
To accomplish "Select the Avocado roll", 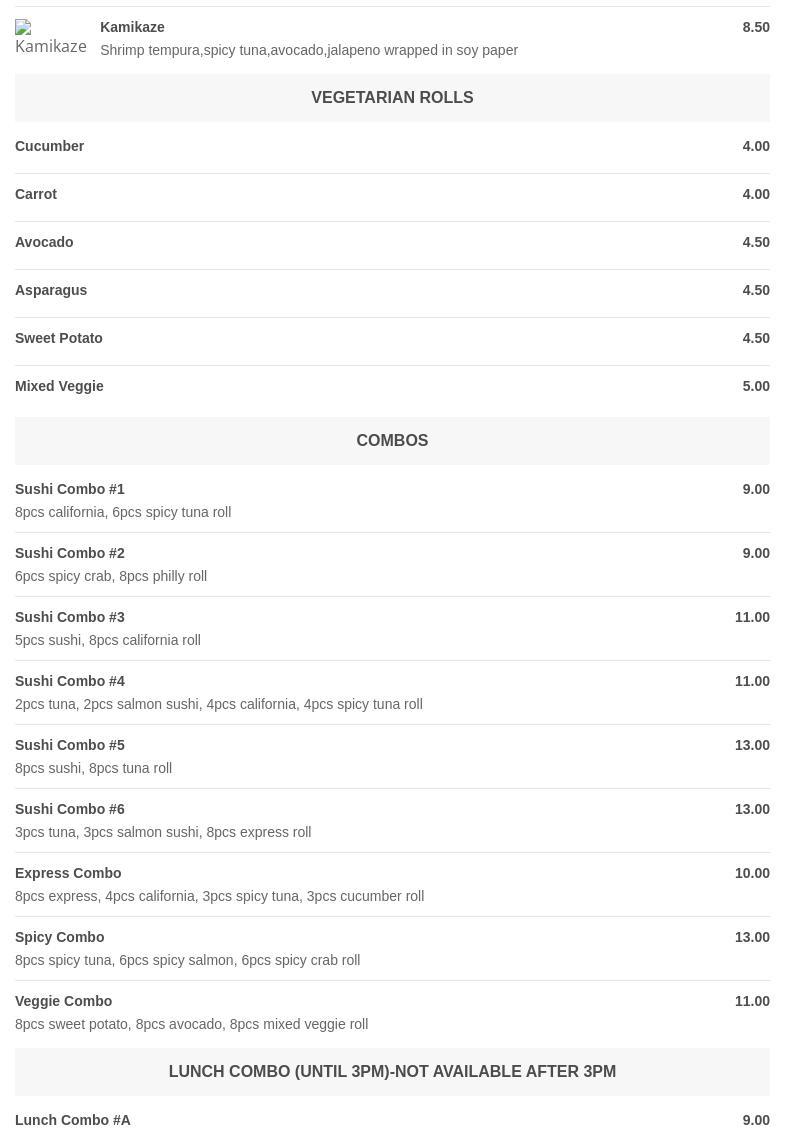I will [x=44, y=242].
